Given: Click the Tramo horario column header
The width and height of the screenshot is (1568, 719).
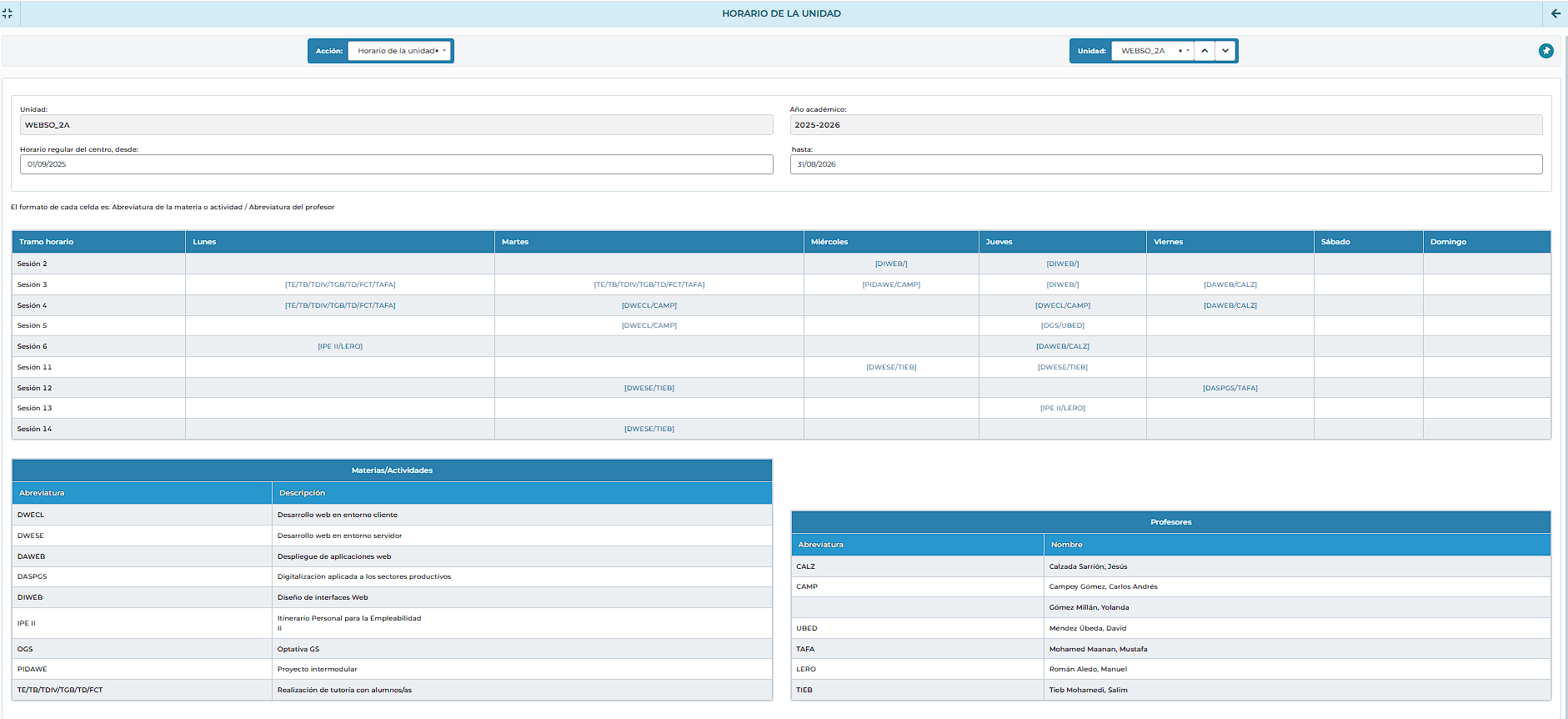Looking at the screenshot, I should click(x=47, y=242).
